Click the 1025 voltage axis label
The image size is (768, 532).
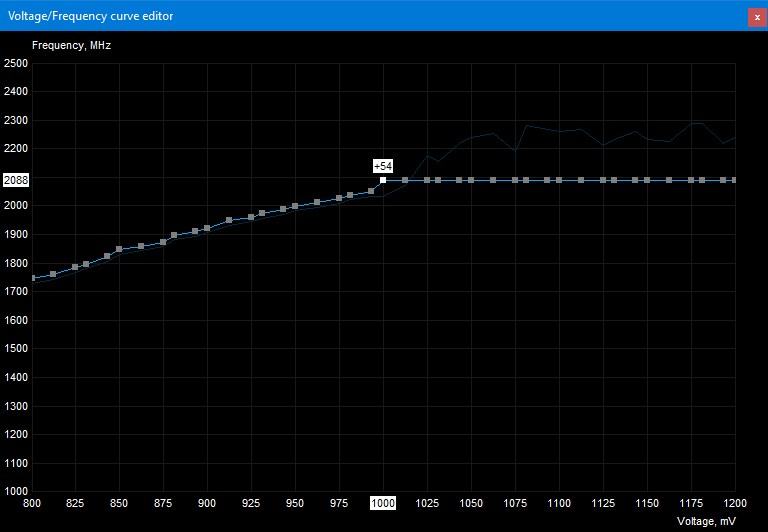click(x=427, y=503)
